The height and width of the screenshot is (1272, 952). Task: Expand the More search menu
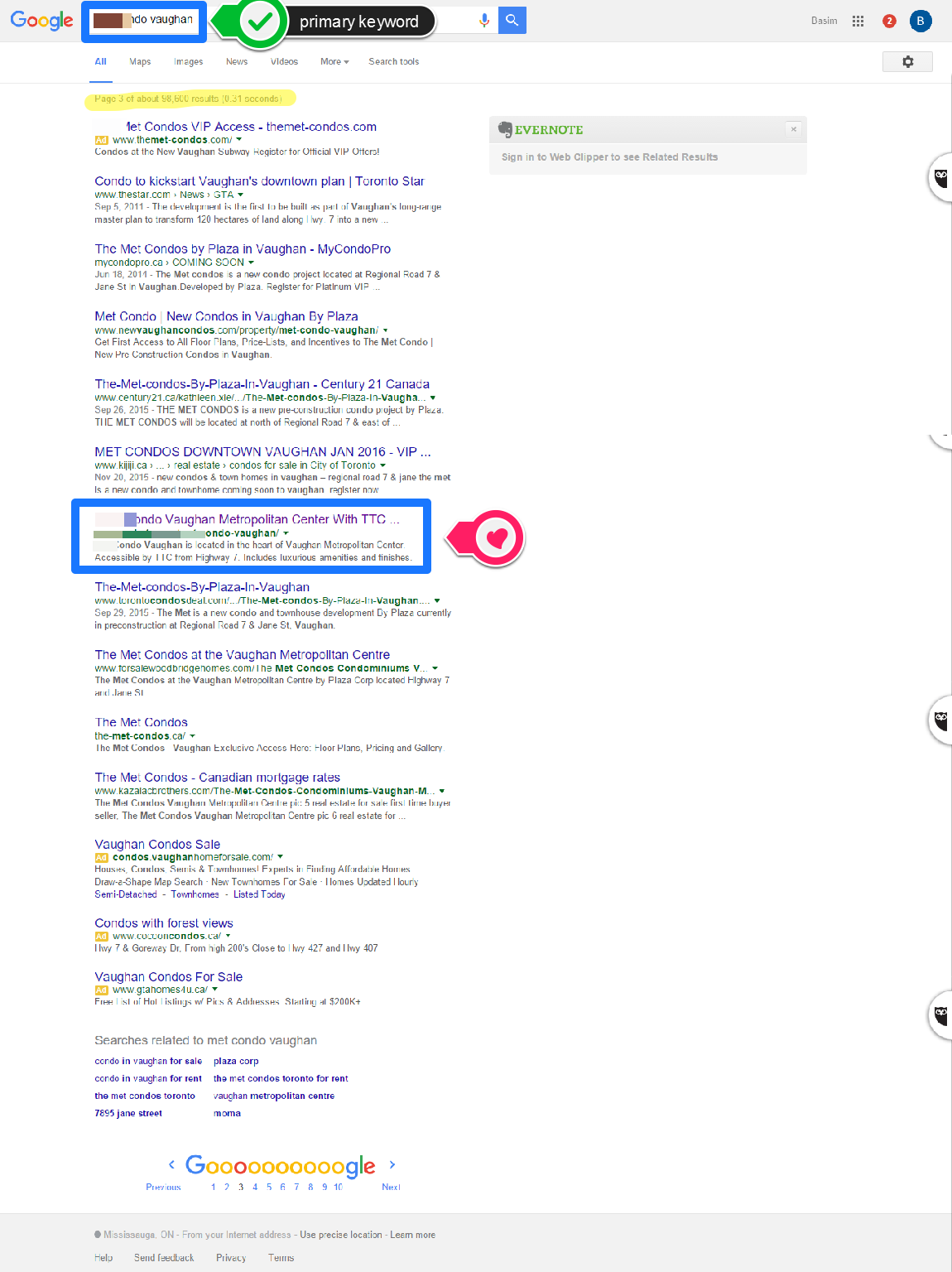click(334, 61)
